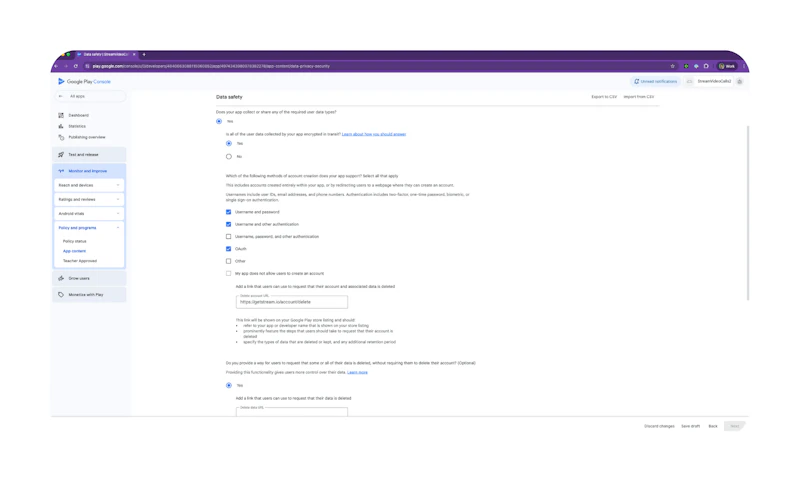The width and height of the screenshot is (800, 500).
Task: Click the Save draft button
Action: [690, 427]
